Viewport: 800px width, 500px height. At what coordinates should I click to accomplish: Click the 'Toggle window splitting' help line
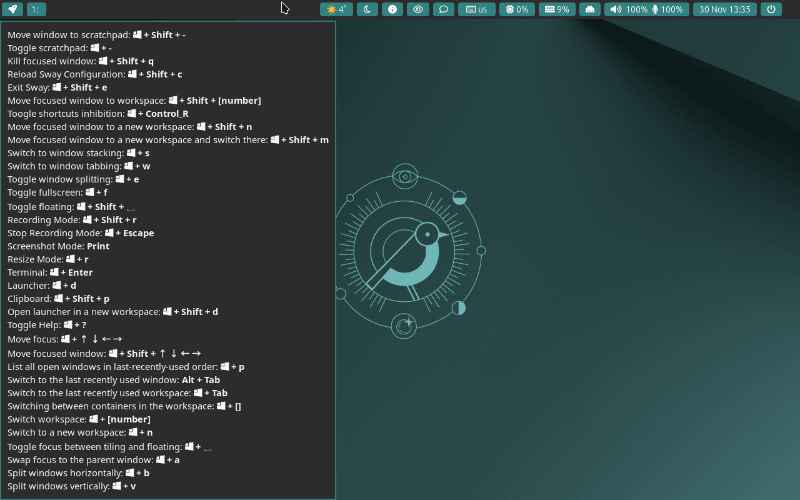73,180
